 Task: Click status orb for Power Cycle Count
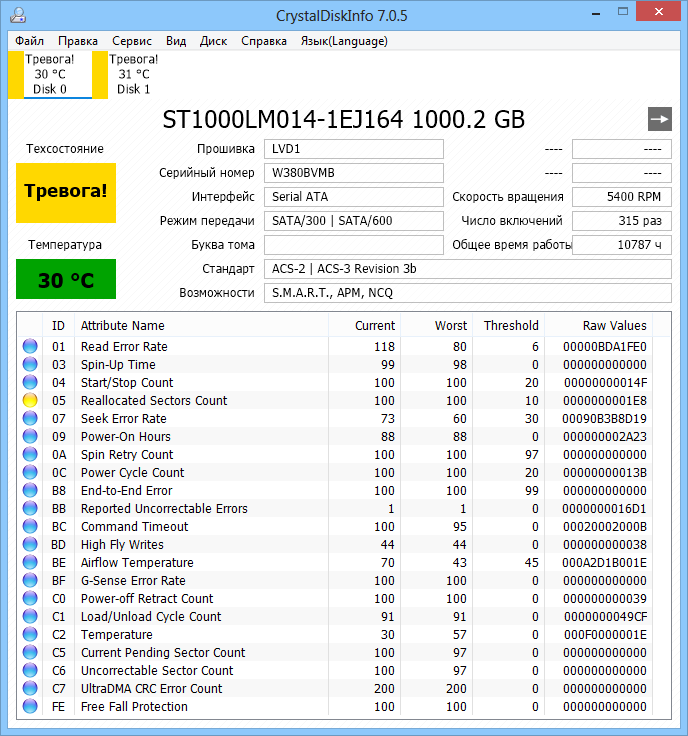click(30, 472)
